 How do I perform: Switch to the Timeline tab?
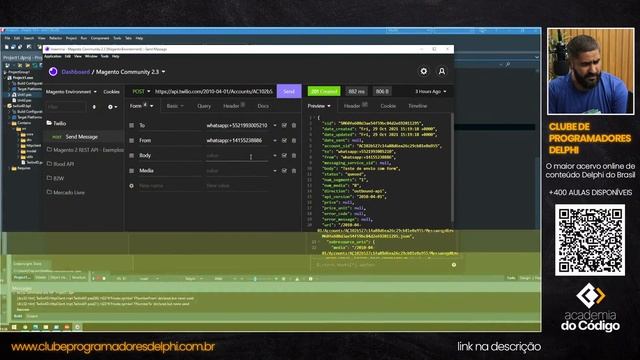pos(418,106)
